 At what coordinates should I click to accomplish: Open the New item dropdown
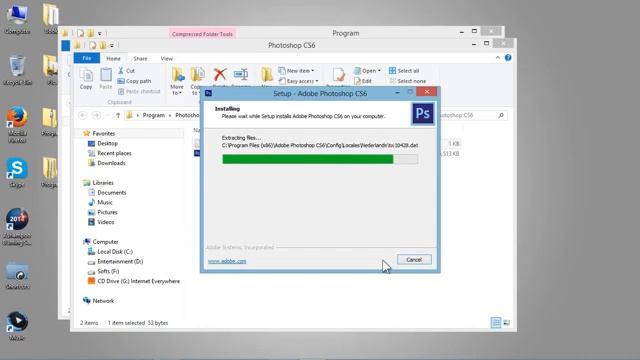296,71
